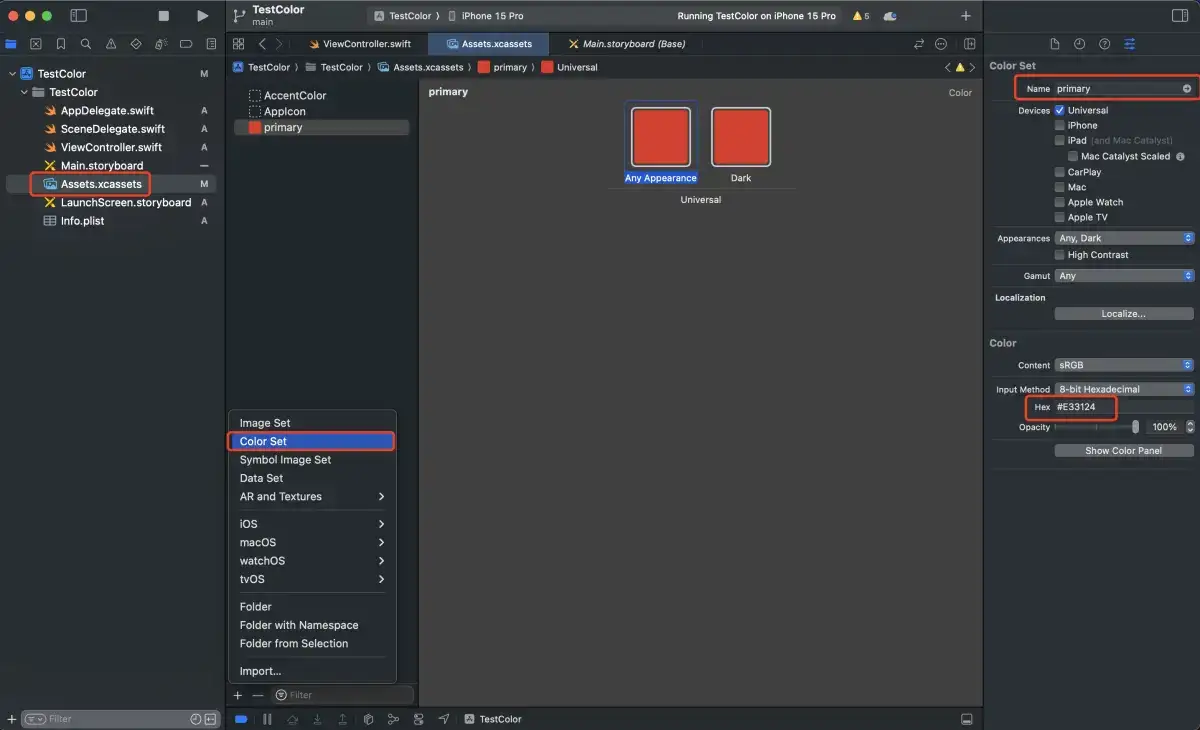Click the Simulate Location icon in the debug bar
Image resolution: width=1200 pixels, height=730 pixels.
pos(443,718)
